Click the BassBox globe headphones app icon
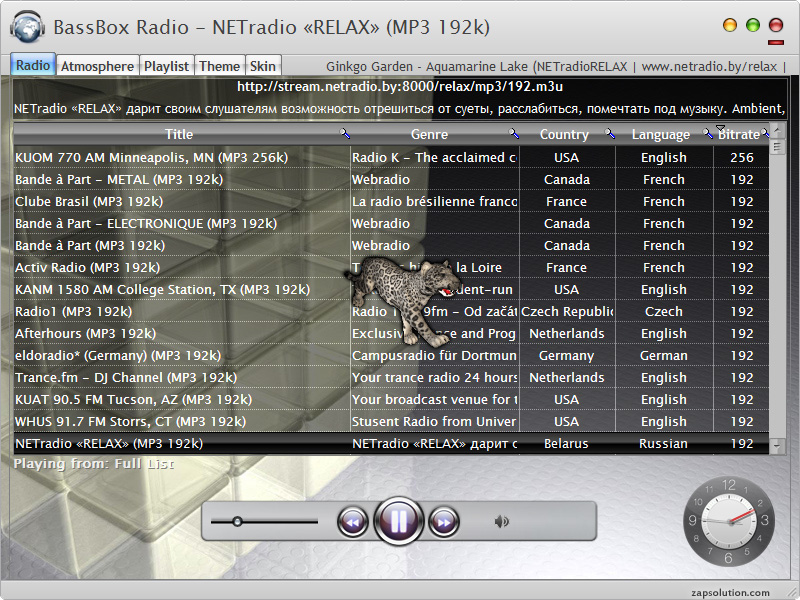 27,27
